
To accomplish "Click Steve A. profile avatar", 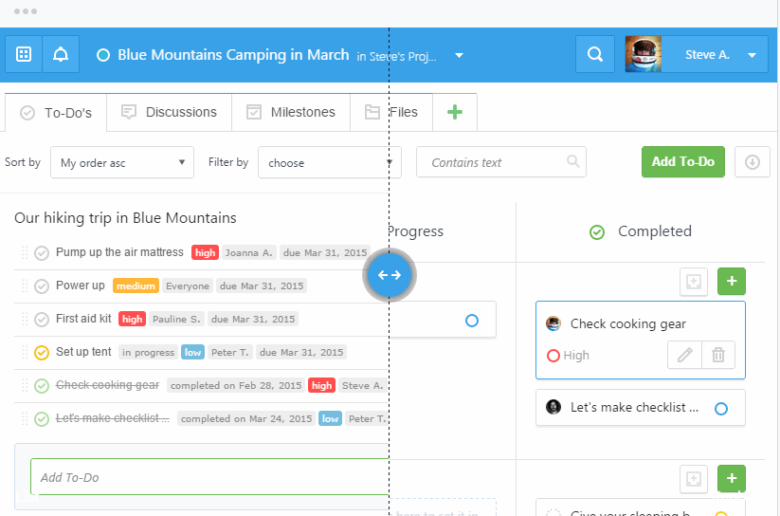I will coord(643,54).
